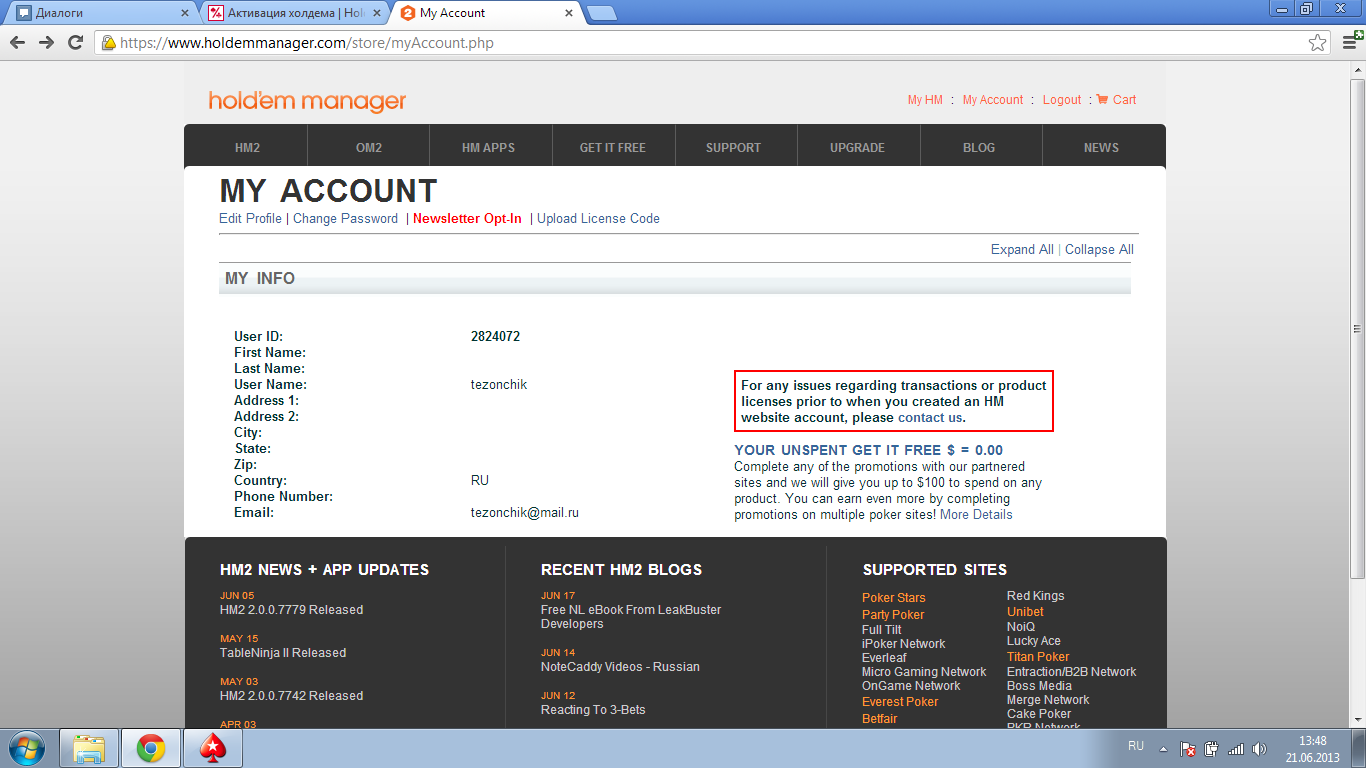Click Everest Poker supported site
The width and height of the screenshot is (1366, 768).
[900, 701]
